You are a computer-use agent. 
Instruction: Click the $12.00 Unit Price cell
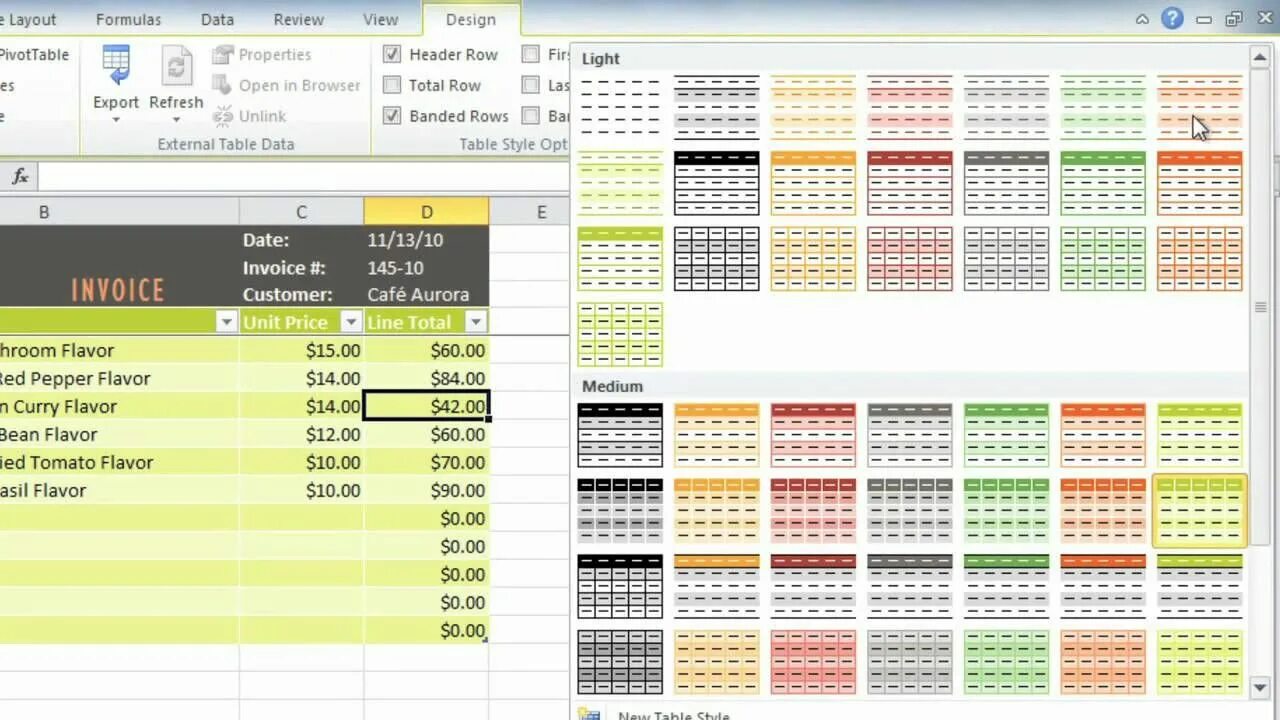pos(301,434)
